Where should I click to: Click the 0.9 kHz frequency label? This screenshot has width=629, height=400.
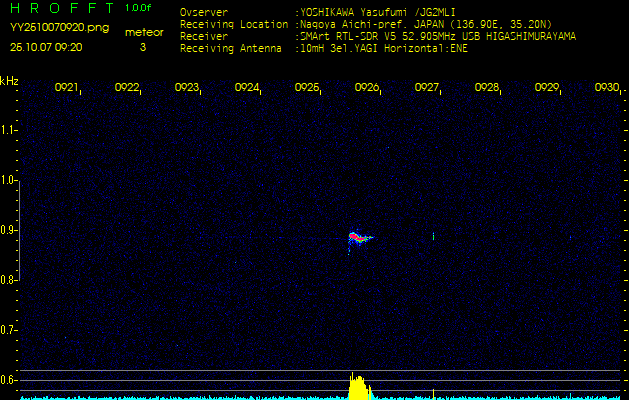pyautogui.click(x=7, y=230)
